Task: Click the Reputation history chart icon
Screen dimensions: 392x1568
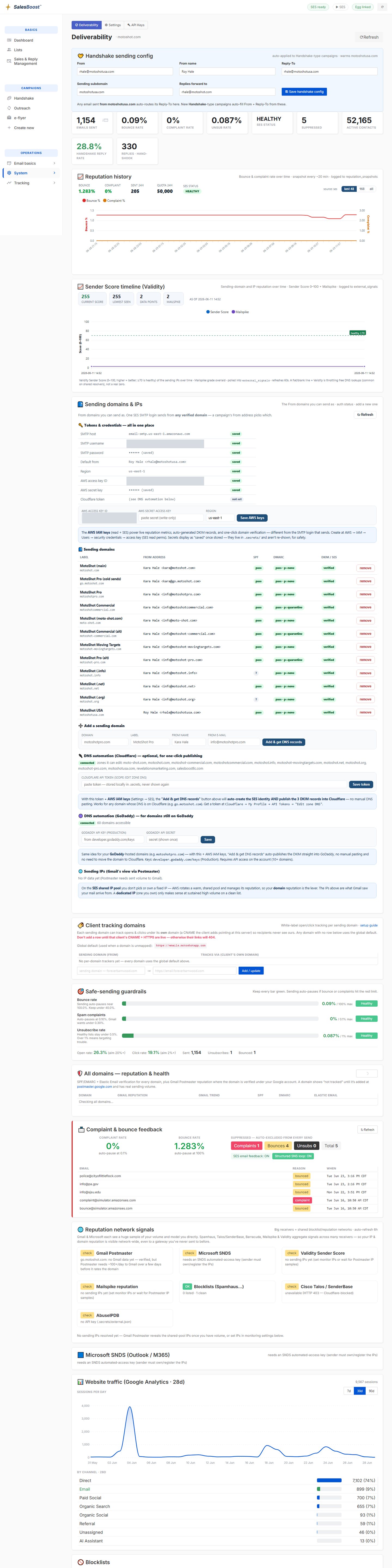Action: [x=80, y=176]
